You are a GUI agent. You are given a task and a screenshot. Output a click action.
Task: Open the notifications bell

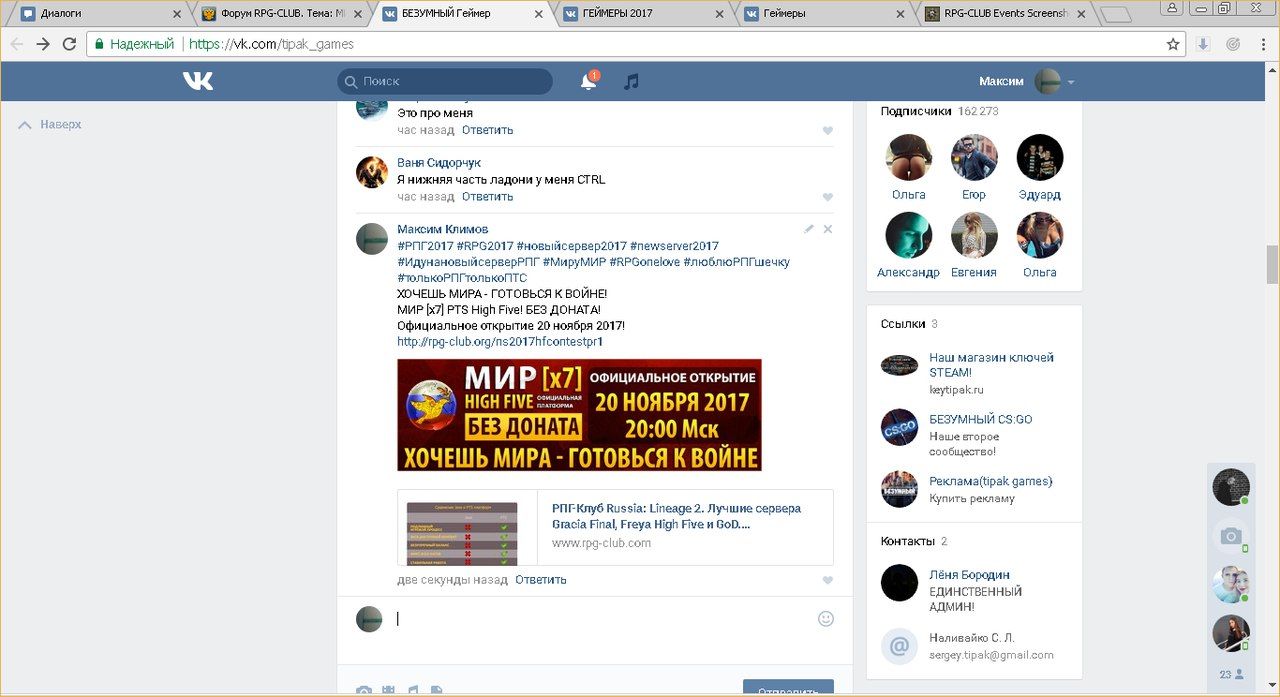click(588, 82)
